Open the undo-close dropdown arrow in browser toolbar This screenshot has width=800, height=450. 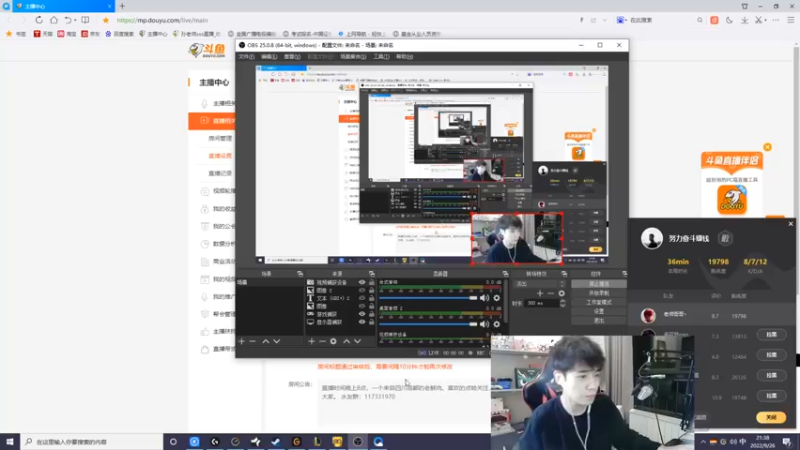point(75,20)
